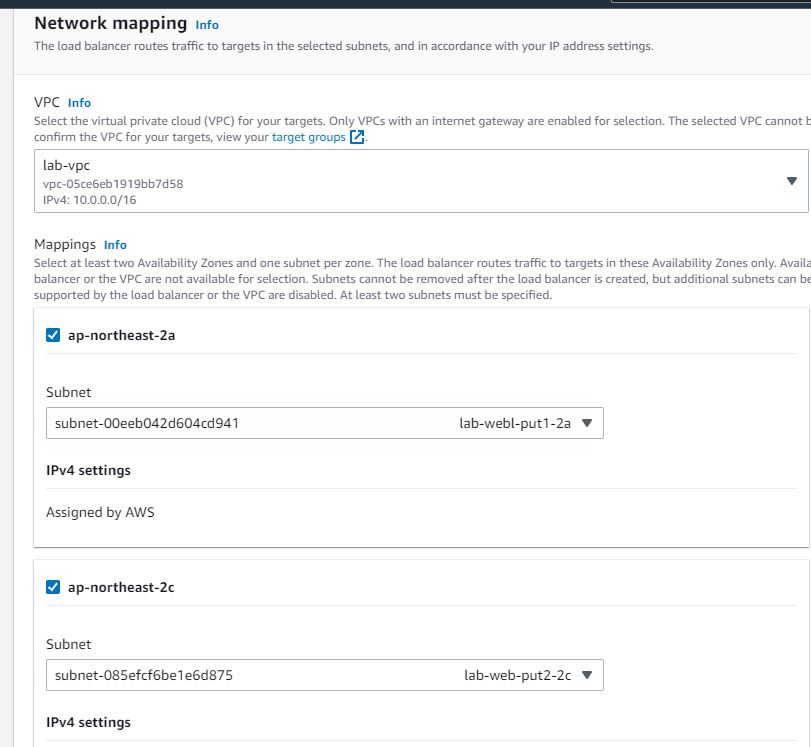Click the ap-northeast-2a label text
The width and height of the screenshot is (811, 747).
click(x=122, y=335)
